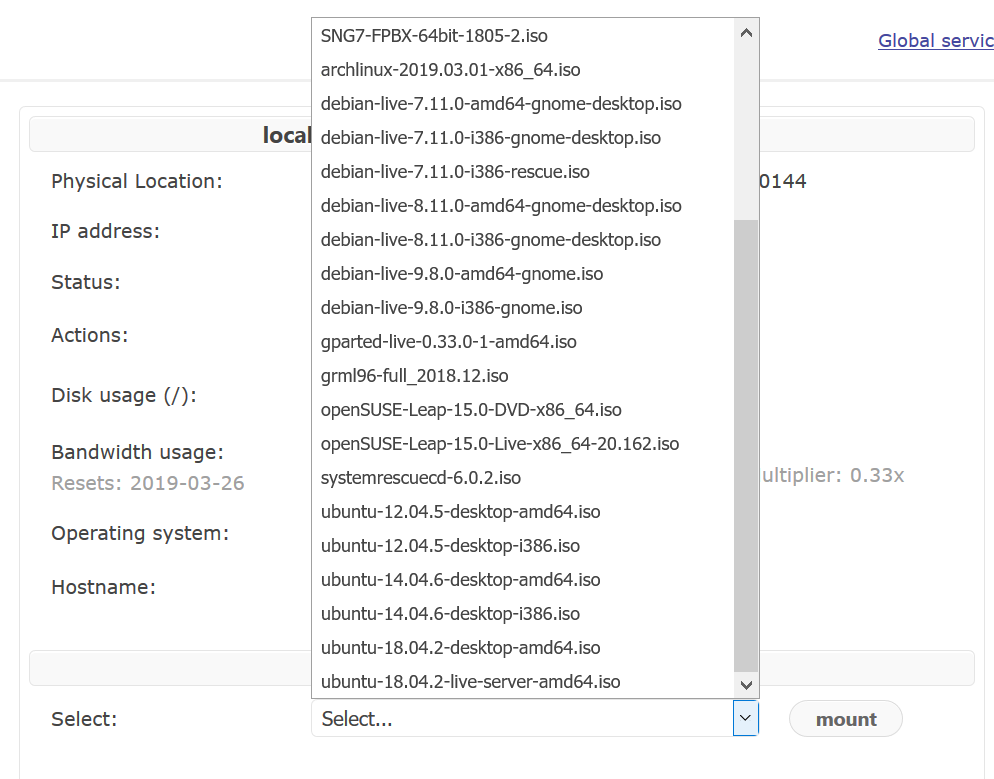Viewport: 994px width, 779px height.
Task: Click the Select... combo box field
Action: coord(534,718)
